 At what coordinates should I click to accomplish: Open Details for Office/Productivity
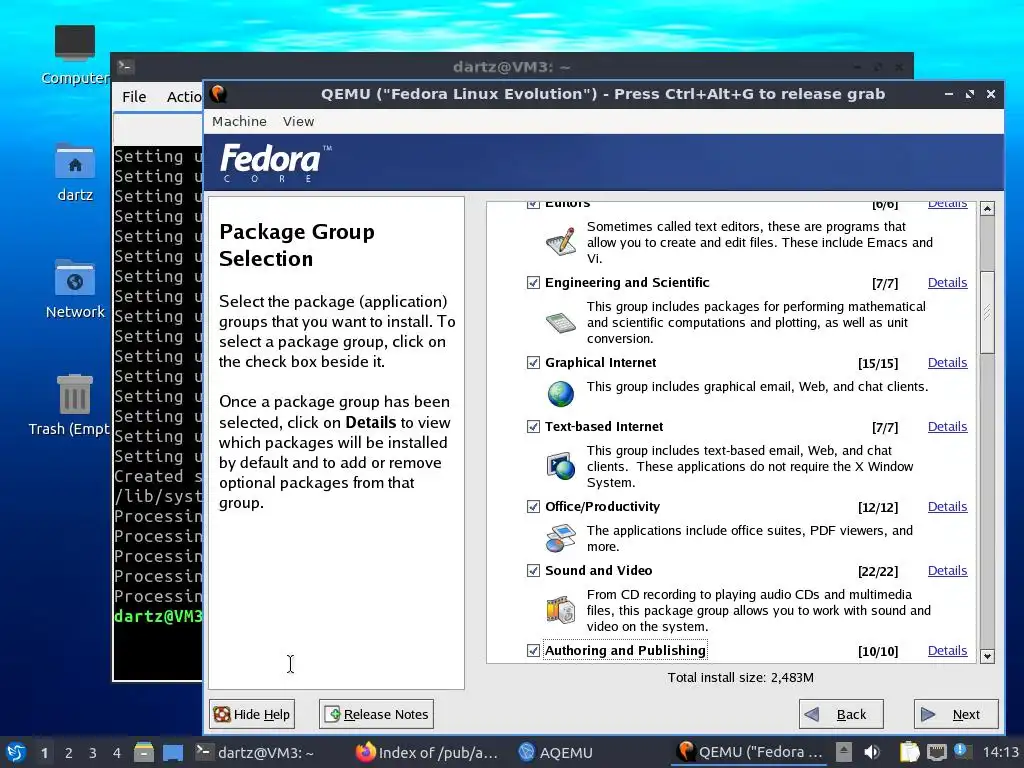coord(948,507)
